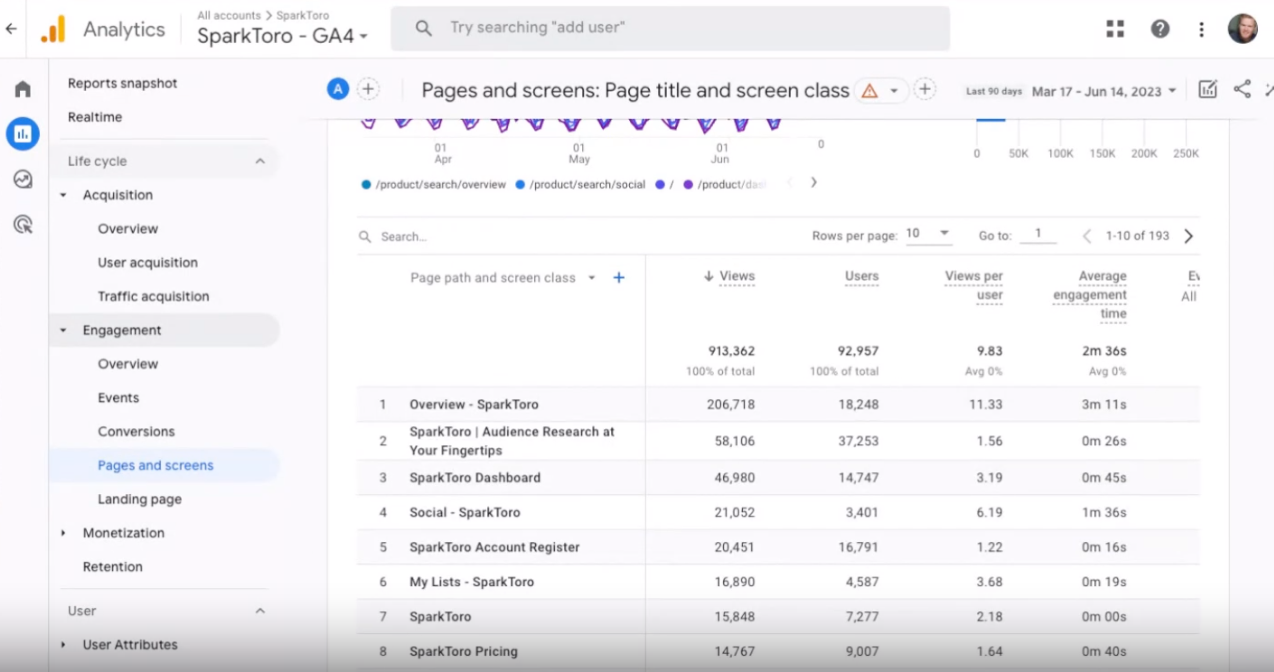The image size is (1274, 672).
Task: Expand the User Attributes group
Action: 63,645
